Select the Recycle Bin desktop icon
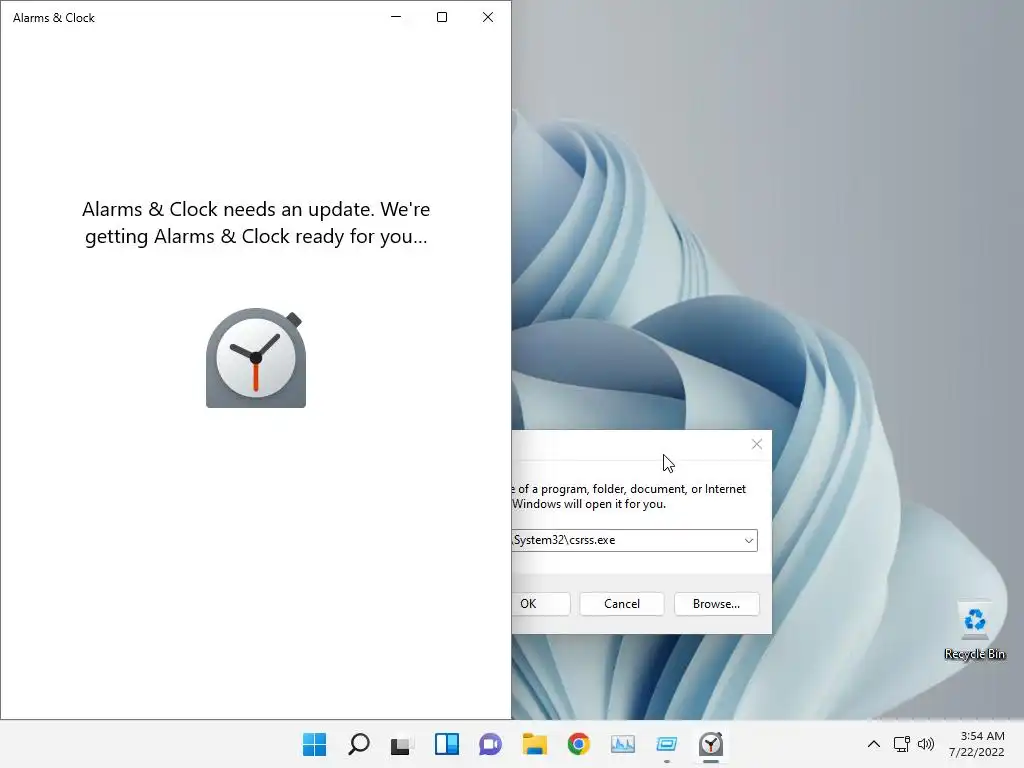 click(974, 630)
